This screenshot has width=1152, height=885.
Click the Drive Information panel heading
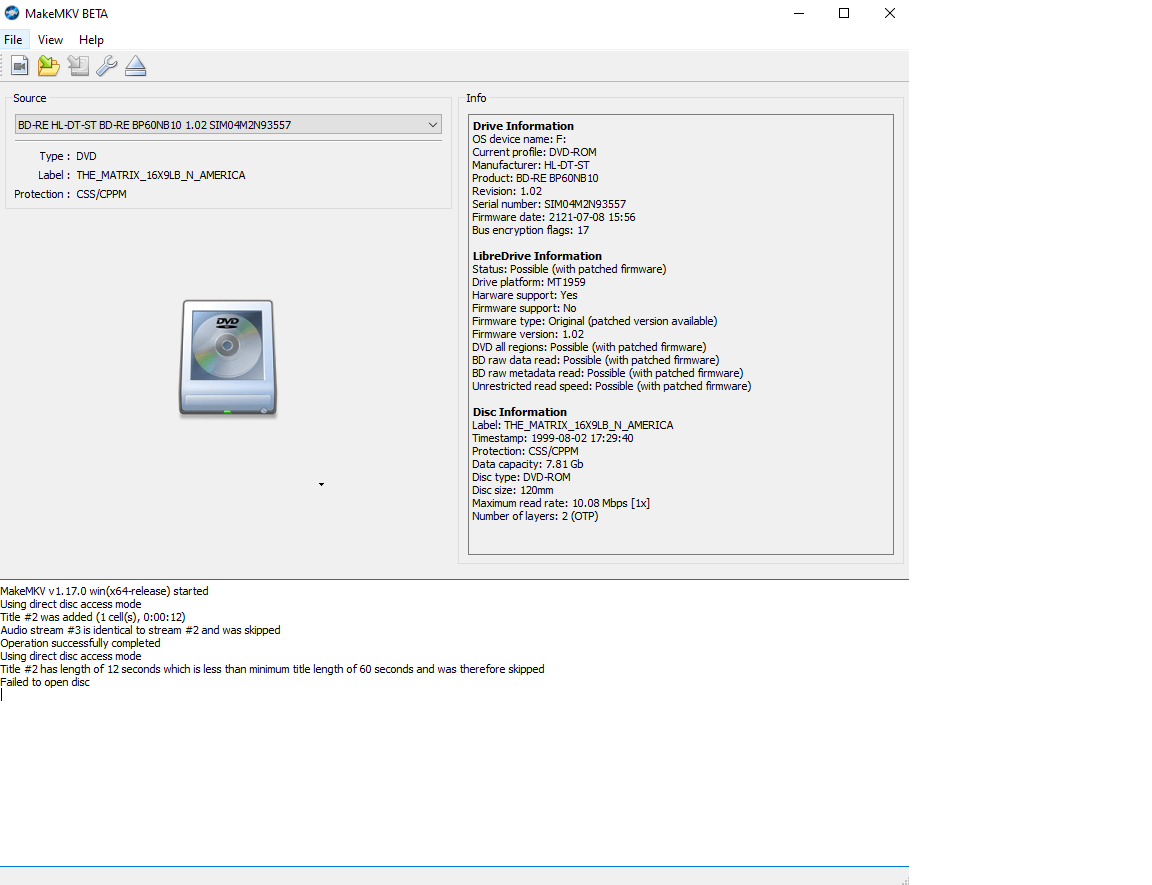[522, 126]
